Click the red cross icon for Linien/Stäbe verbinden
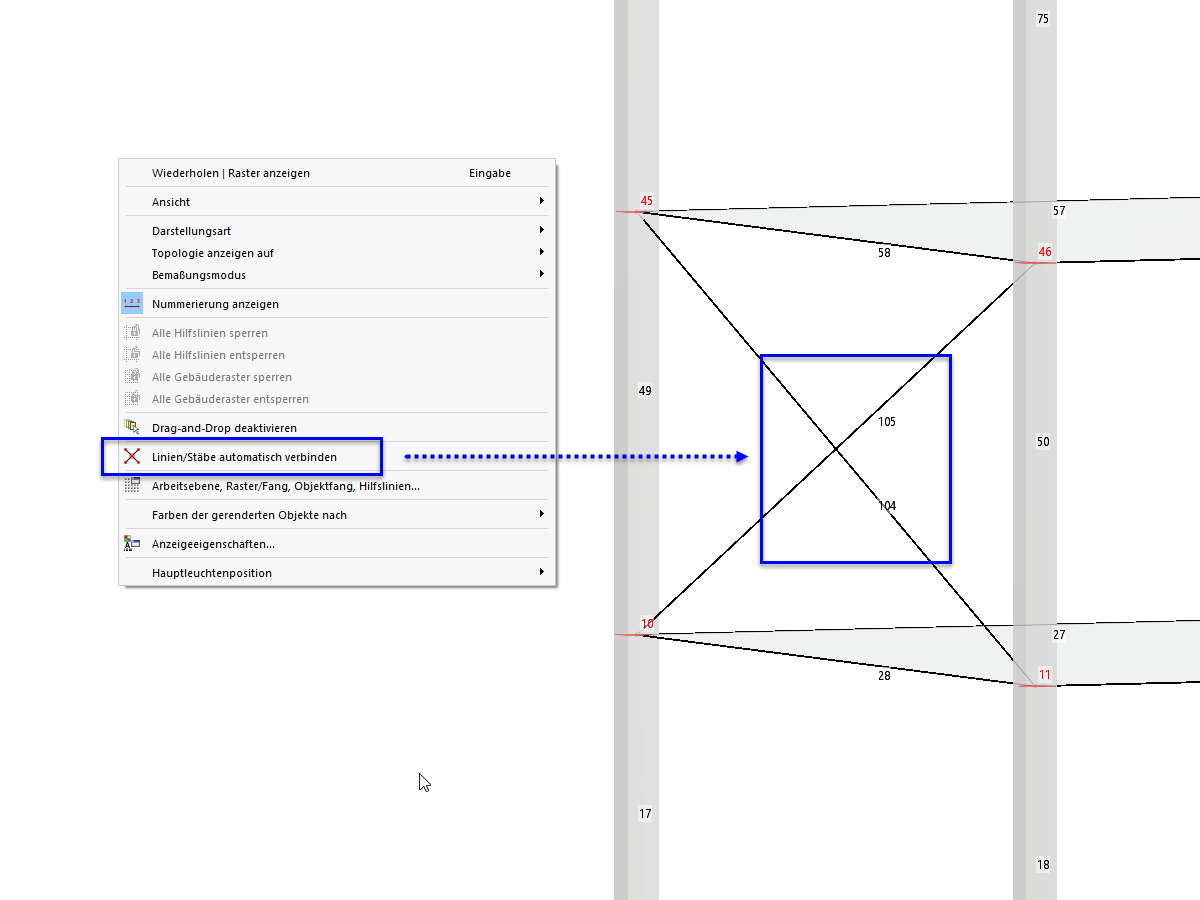1200x900 pixels. pyautogui.click(x=132, y=457)
